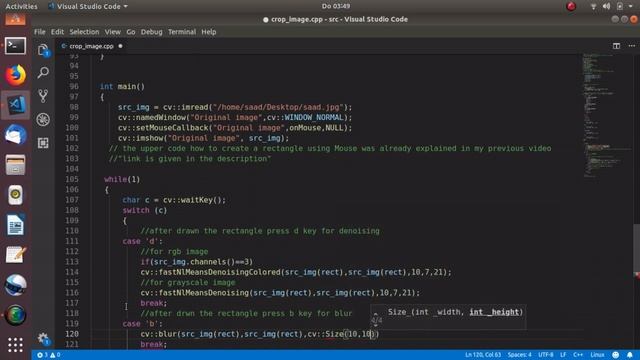Open the Extensions view in activity bar

pos(43,143)
